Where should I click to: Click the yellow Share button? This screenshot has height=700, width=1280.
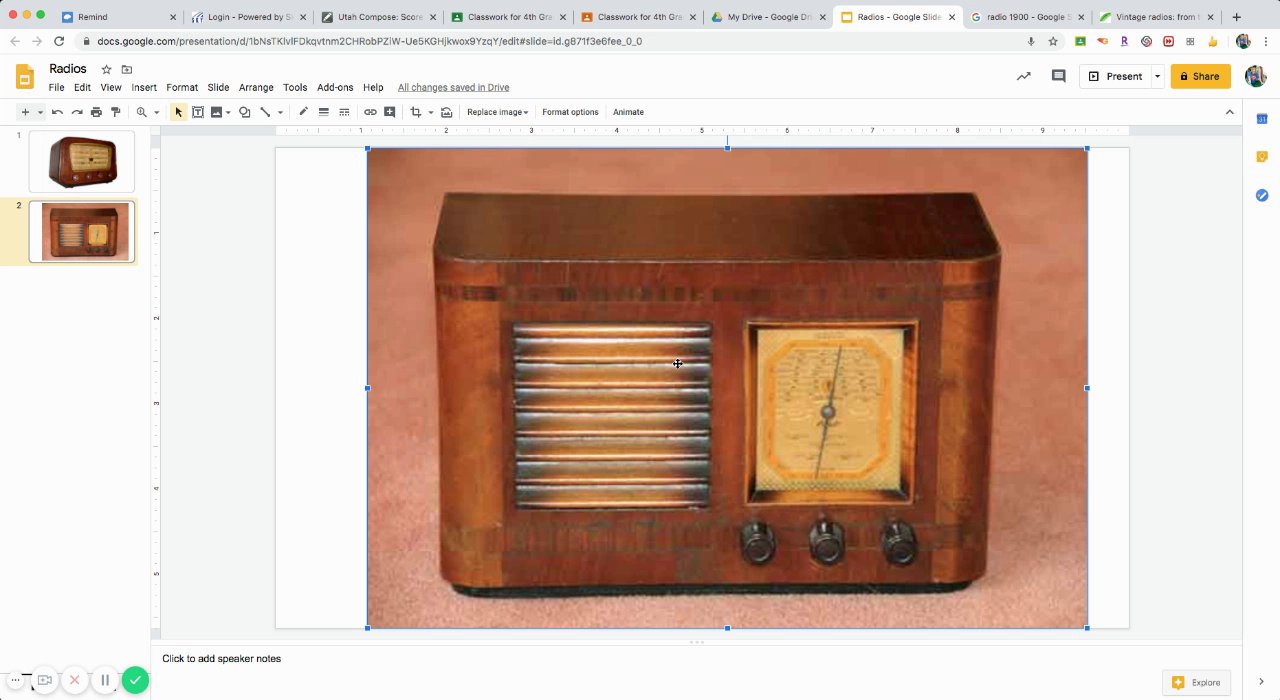coord(1200,76)
